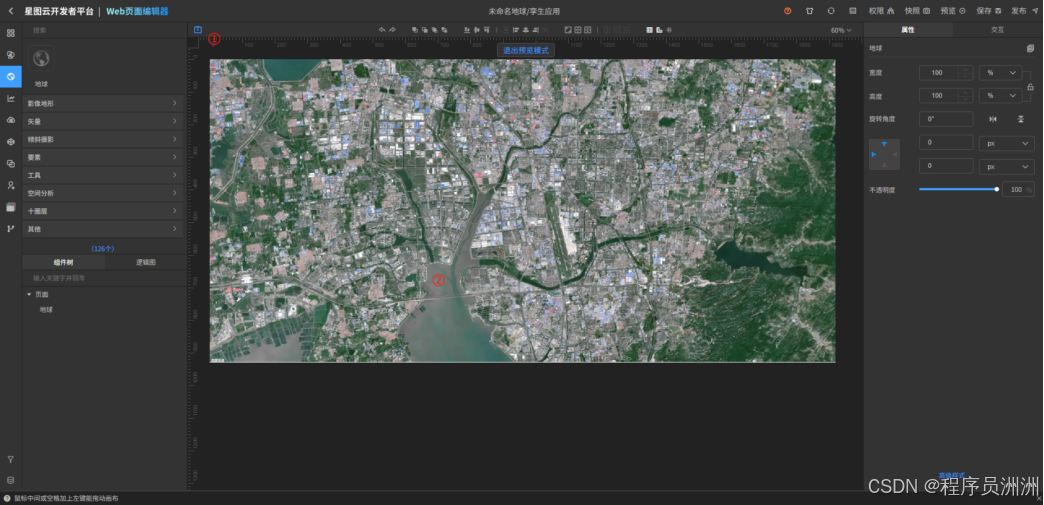Open the first px unit dropdown
Image resolution: width=1044 pixels, height=505 pixels.
coord(1007,143)
